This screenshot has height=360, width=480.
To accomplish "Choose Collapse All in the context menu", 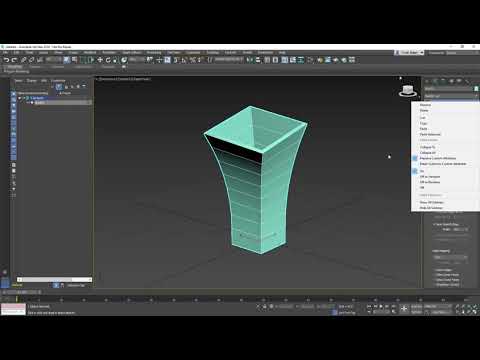I will pos(428,153).
